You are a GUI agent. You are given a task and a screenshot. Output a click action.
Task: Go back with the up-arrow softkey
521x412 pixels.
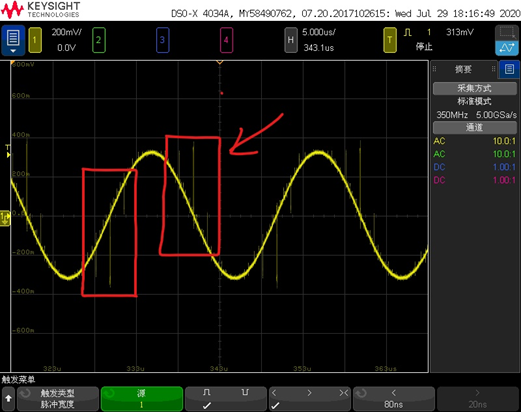click(x=8, y=398)
